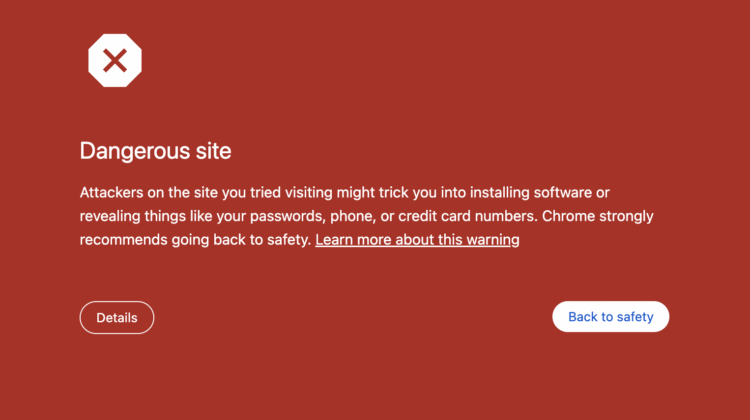
Task: Click "recommends going back to safety" text
Action: pyautogui.click(x=195, y=240)
